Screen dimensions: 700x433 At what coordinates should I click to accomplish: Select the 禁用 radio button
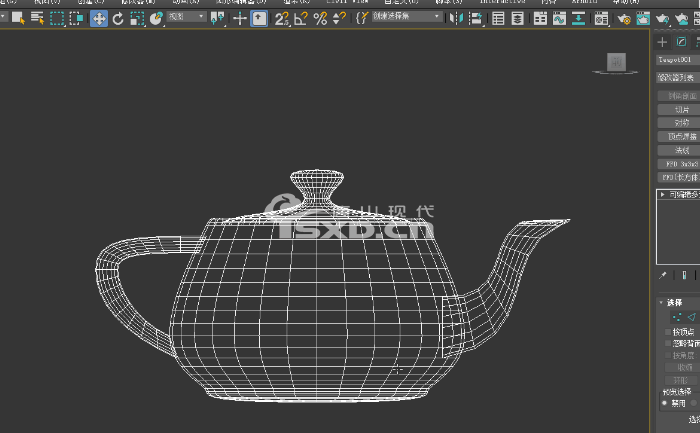point(665,403)
